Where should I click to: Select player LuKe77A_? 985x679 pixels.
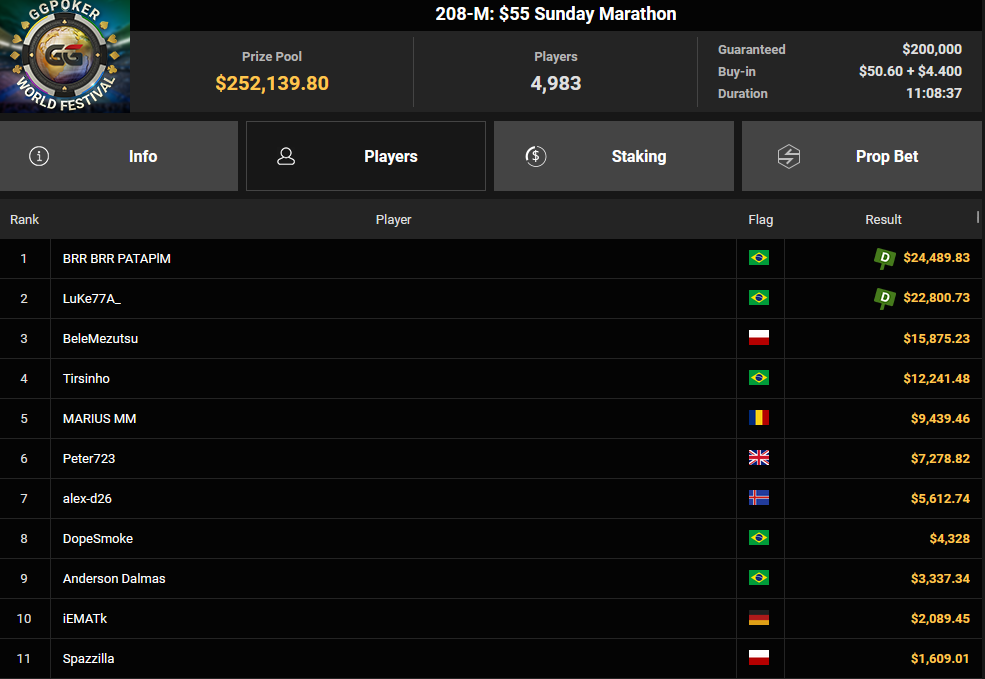[x=92, y=298]
